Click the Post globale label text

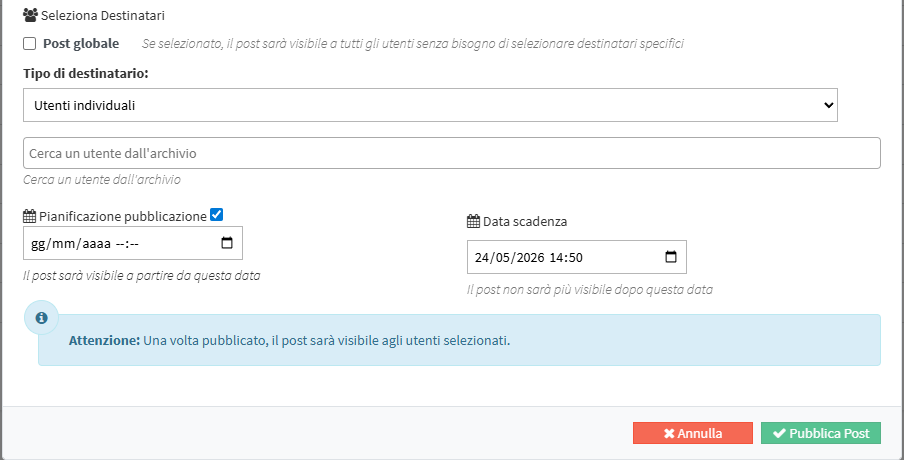[x=81, y=44]
